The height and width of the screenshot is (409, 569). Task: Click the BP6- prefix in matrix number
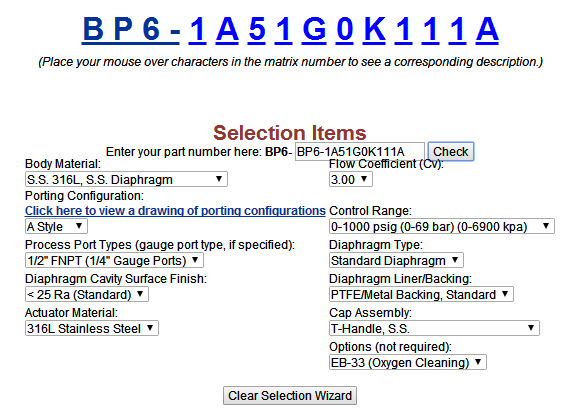point(131,29)
